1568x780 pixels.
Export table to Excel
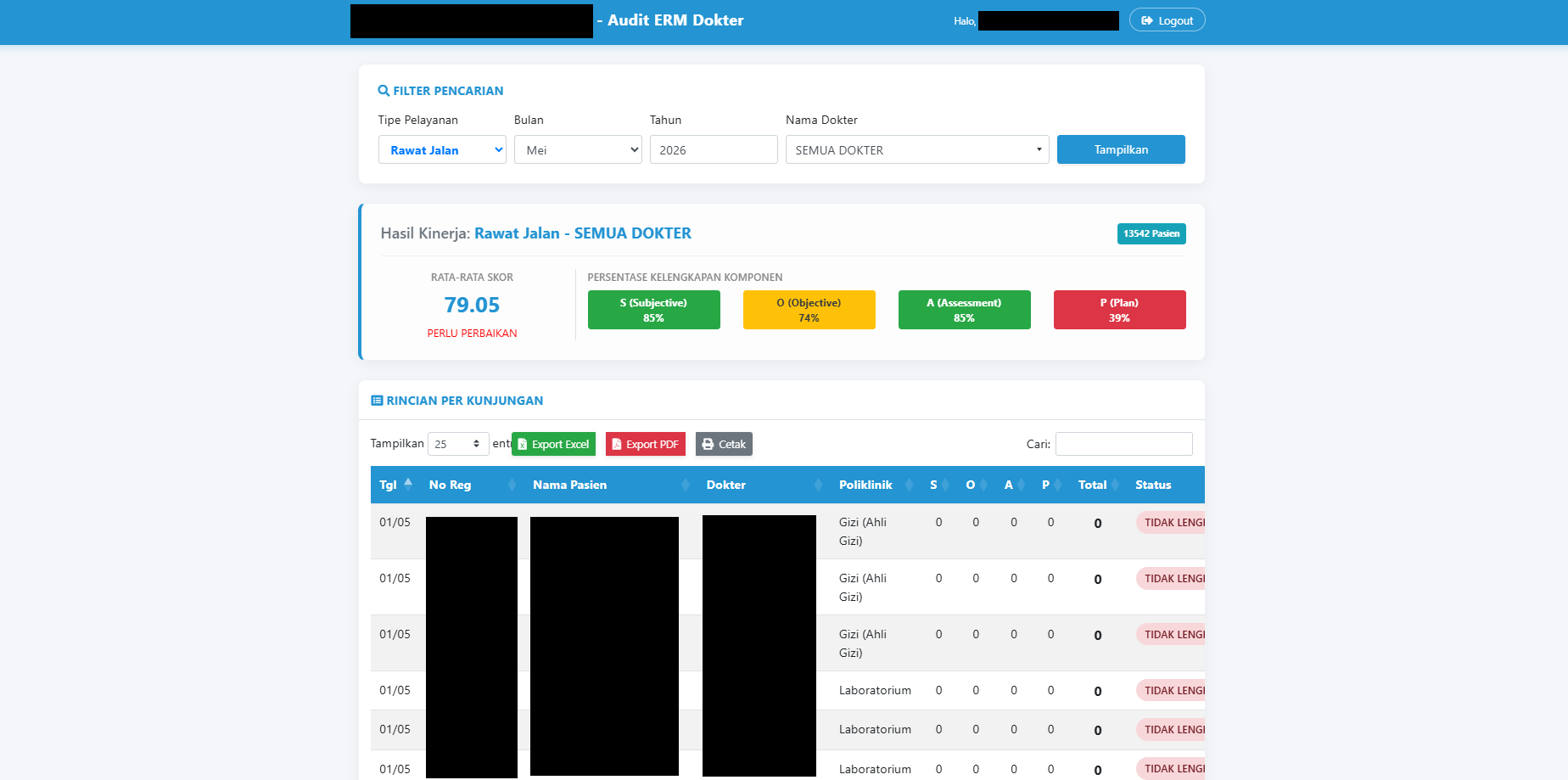pyautogui.click(x=553, y=444)
